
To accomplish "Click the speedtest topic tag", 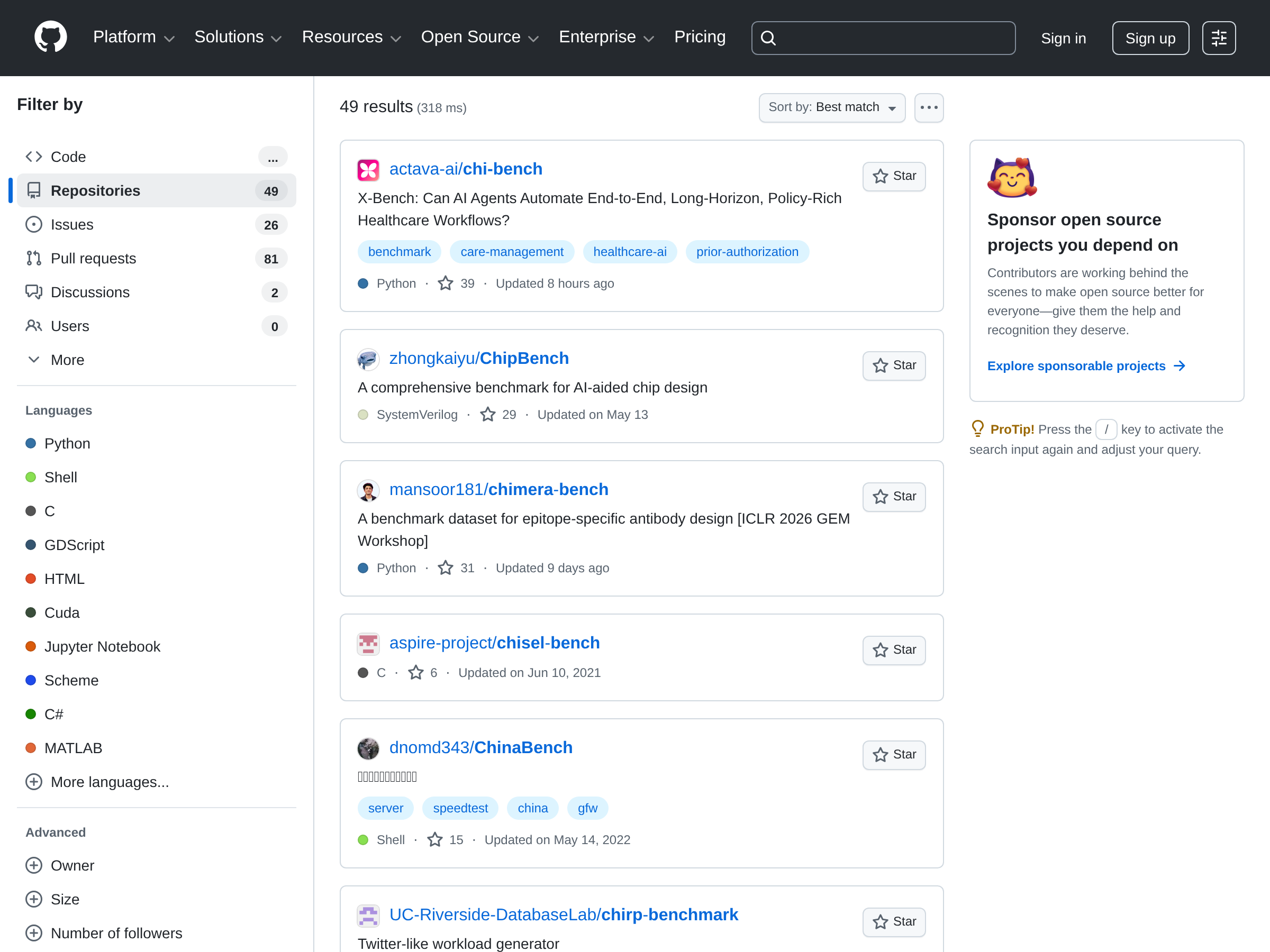I will pyautogui.click(x=460, y=808).
